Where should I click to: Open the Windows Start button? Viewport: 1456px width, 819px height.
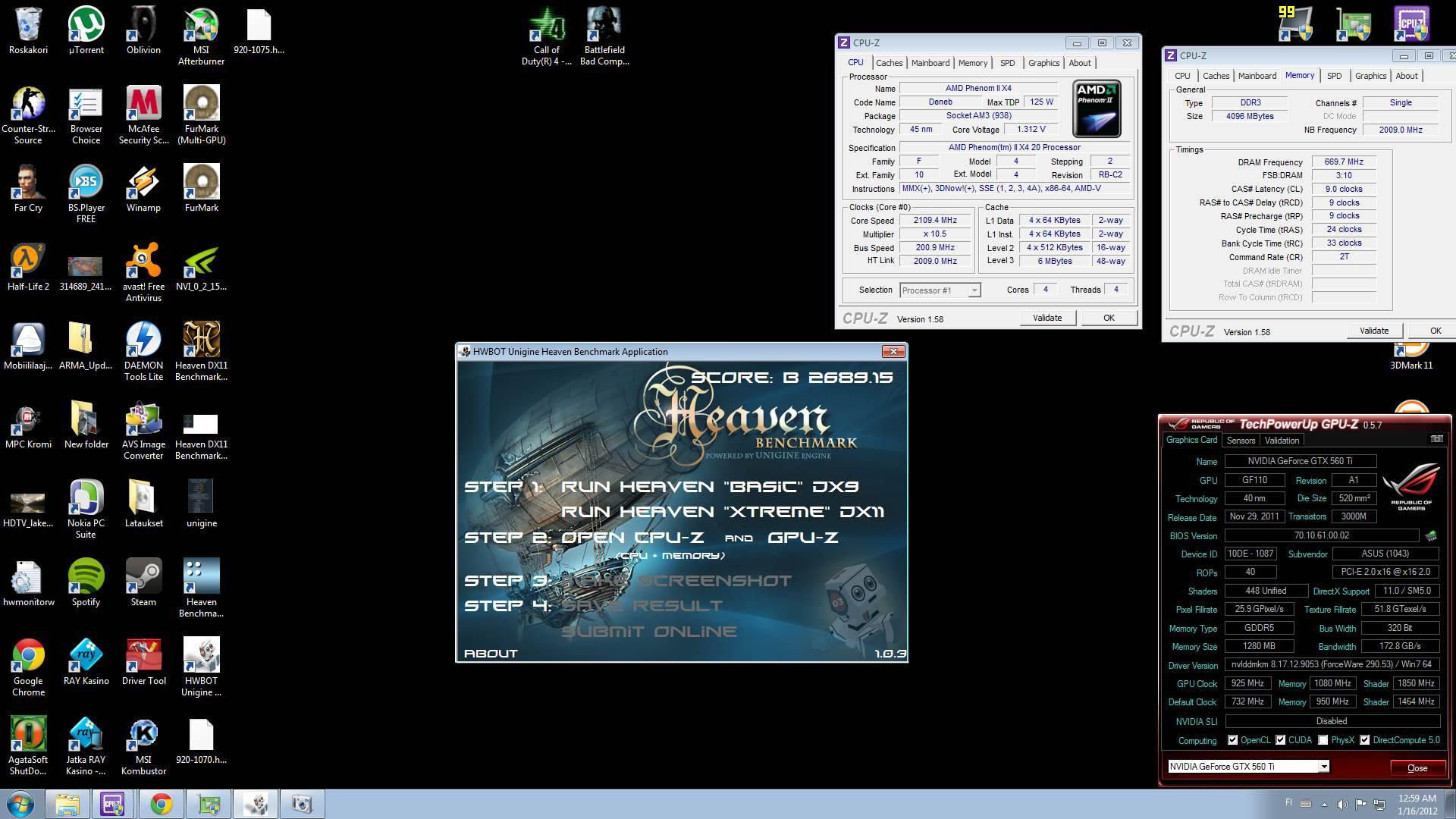[x=20, y=804]
